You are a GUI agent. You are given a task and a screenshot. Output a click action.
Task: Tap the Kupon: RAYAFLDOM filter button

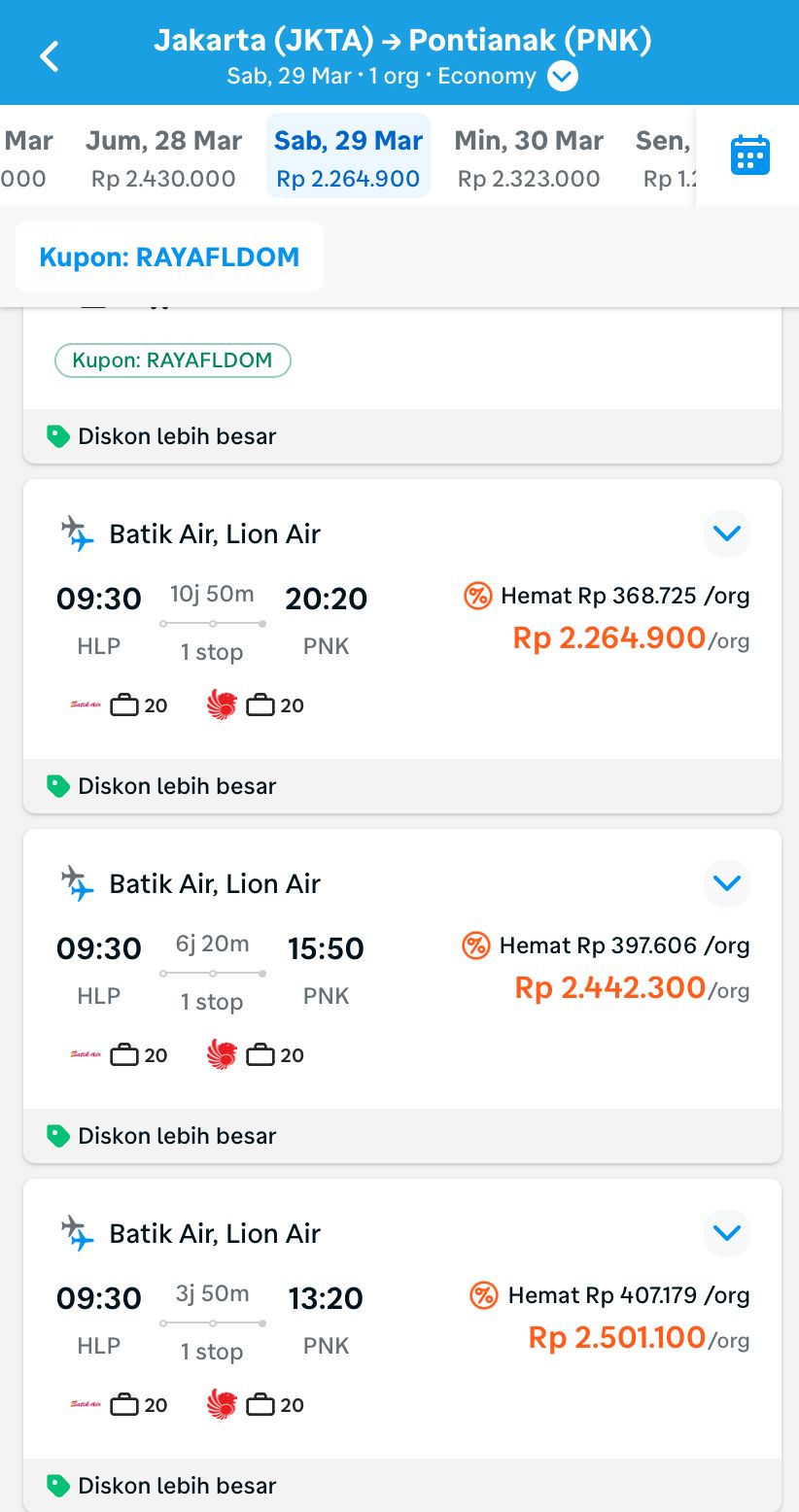169,258
